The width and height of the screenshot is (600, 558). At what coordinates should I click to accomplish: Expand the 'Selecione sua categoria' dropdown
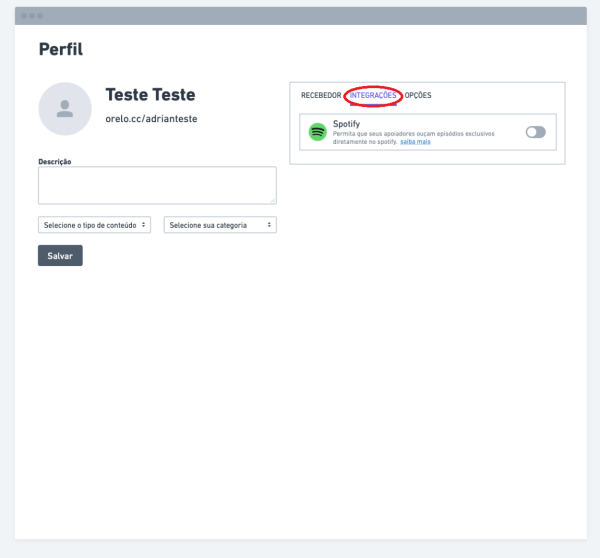[x=220, y=225]
